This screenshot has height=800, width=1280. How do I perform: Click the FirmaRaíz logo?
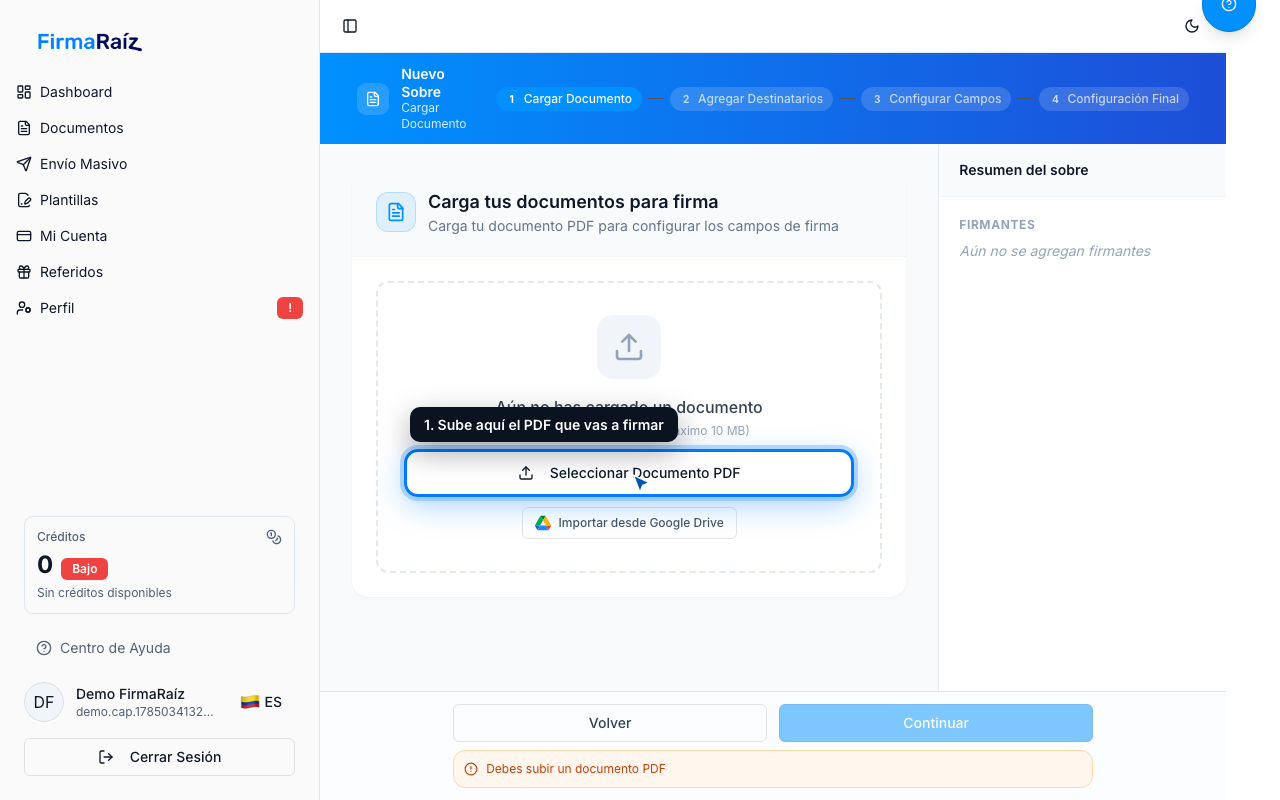(90, 42)
